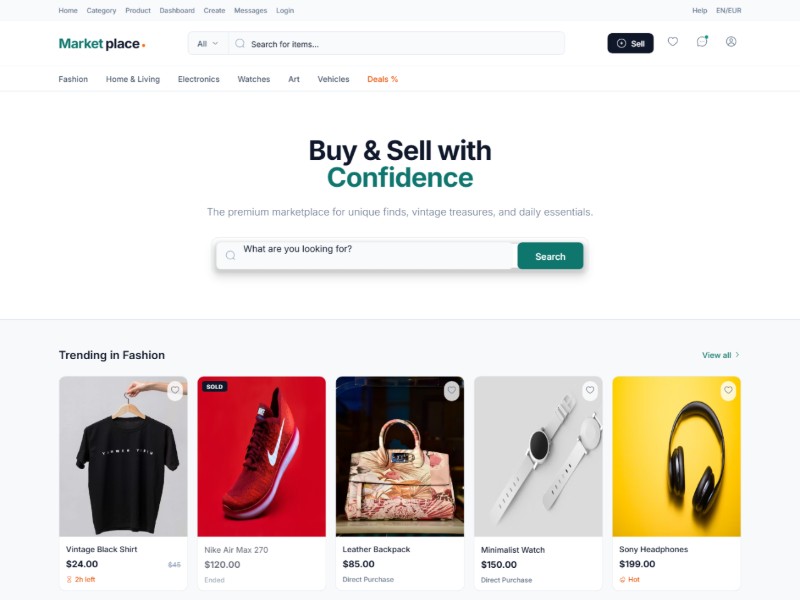
Task: Open the Minimalist Watch product image
Action: pos(538,457)
